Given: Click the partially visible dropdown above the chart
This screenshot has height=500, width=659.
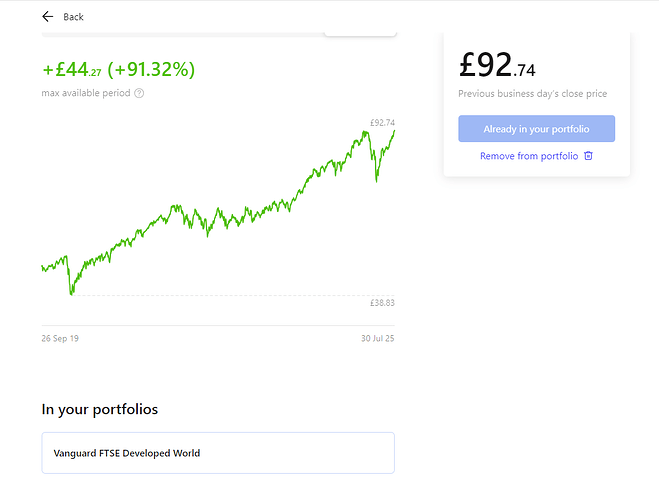Looking at the screenshot, I should click(360, 33).
